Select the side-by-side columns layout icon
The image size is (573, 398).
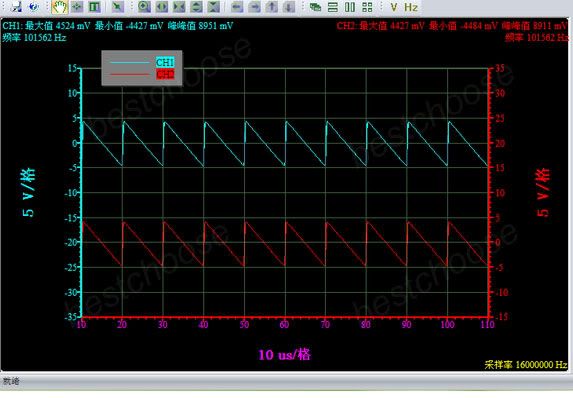tap(350, 7)
